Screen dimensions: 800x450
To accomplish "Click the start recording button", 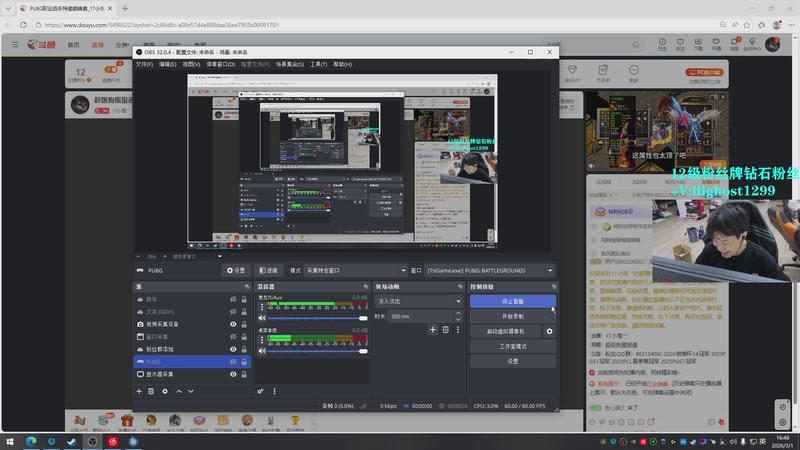I will pos(512,316).
